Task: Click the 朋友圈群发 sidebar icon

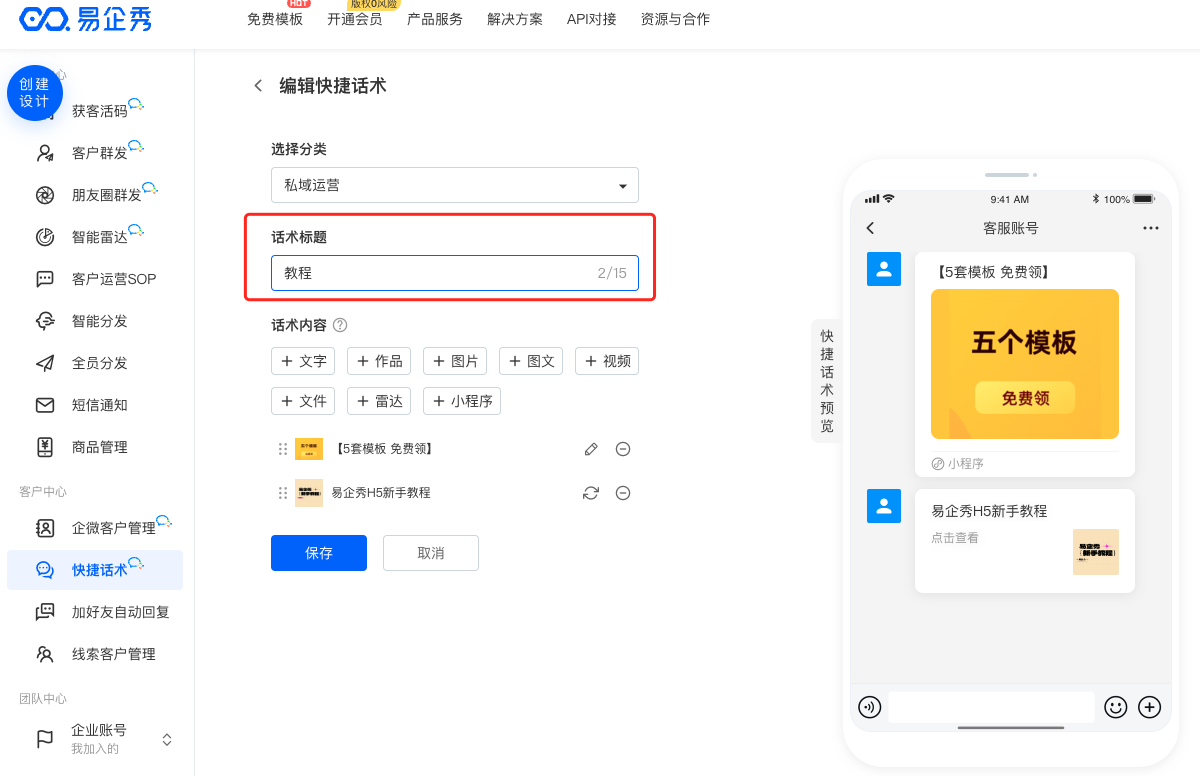Action: (x=45, y=195)
